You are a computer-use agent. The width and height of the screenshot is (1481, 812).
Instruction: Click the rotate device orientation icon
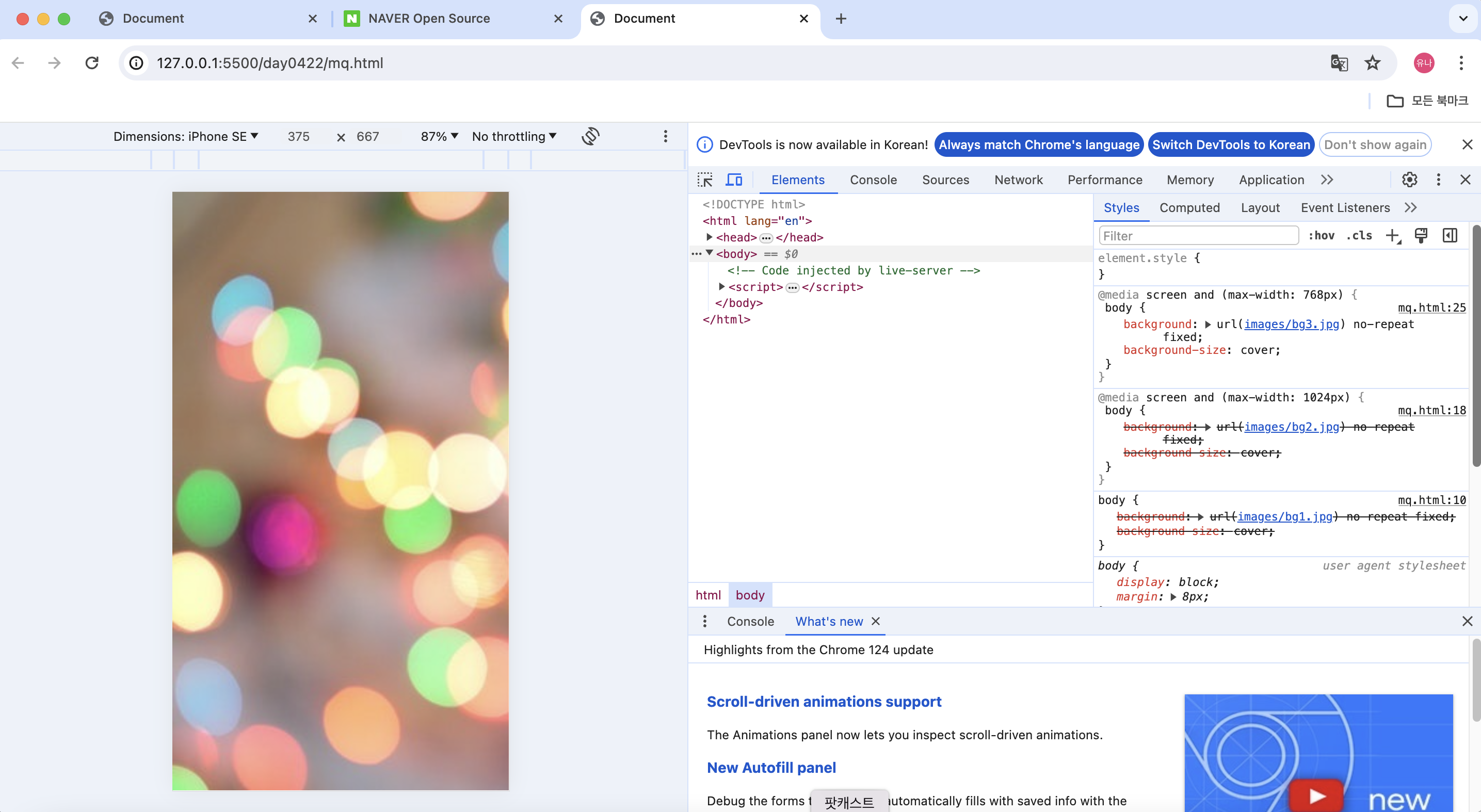tap(590, 136)
